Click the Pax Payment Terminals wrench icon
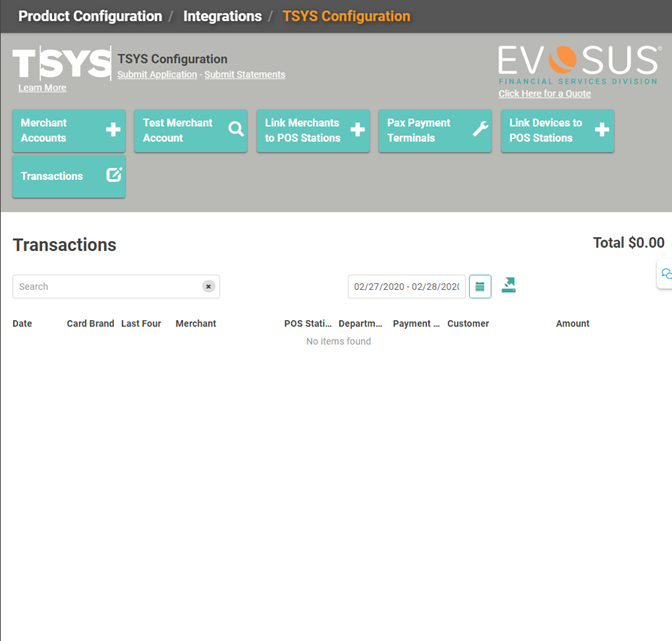The height and width of the screenshot is (641, 672). click(x=479, y=130)
